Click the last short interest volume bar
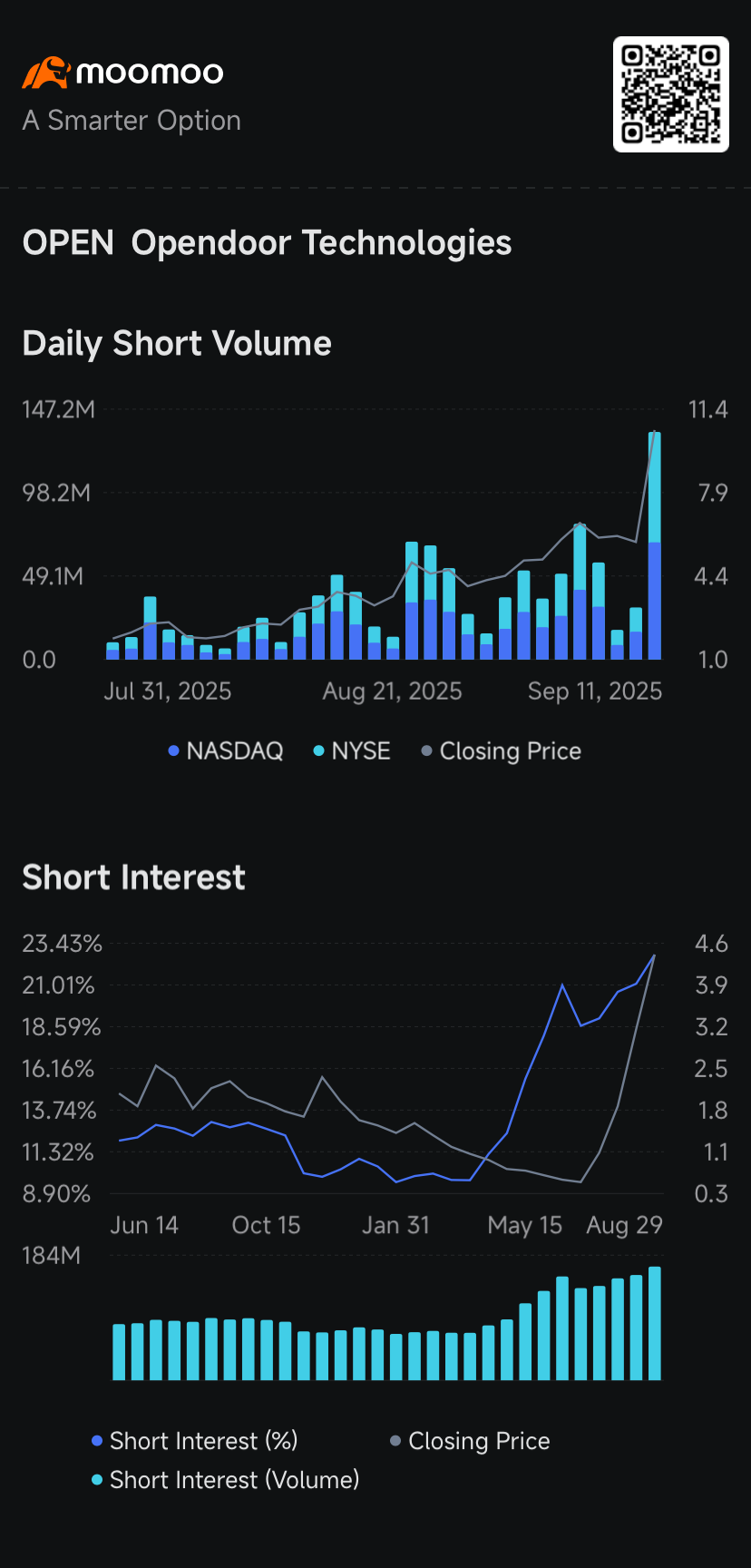This screenshot has height=1568, width=751. point(654,1323)
